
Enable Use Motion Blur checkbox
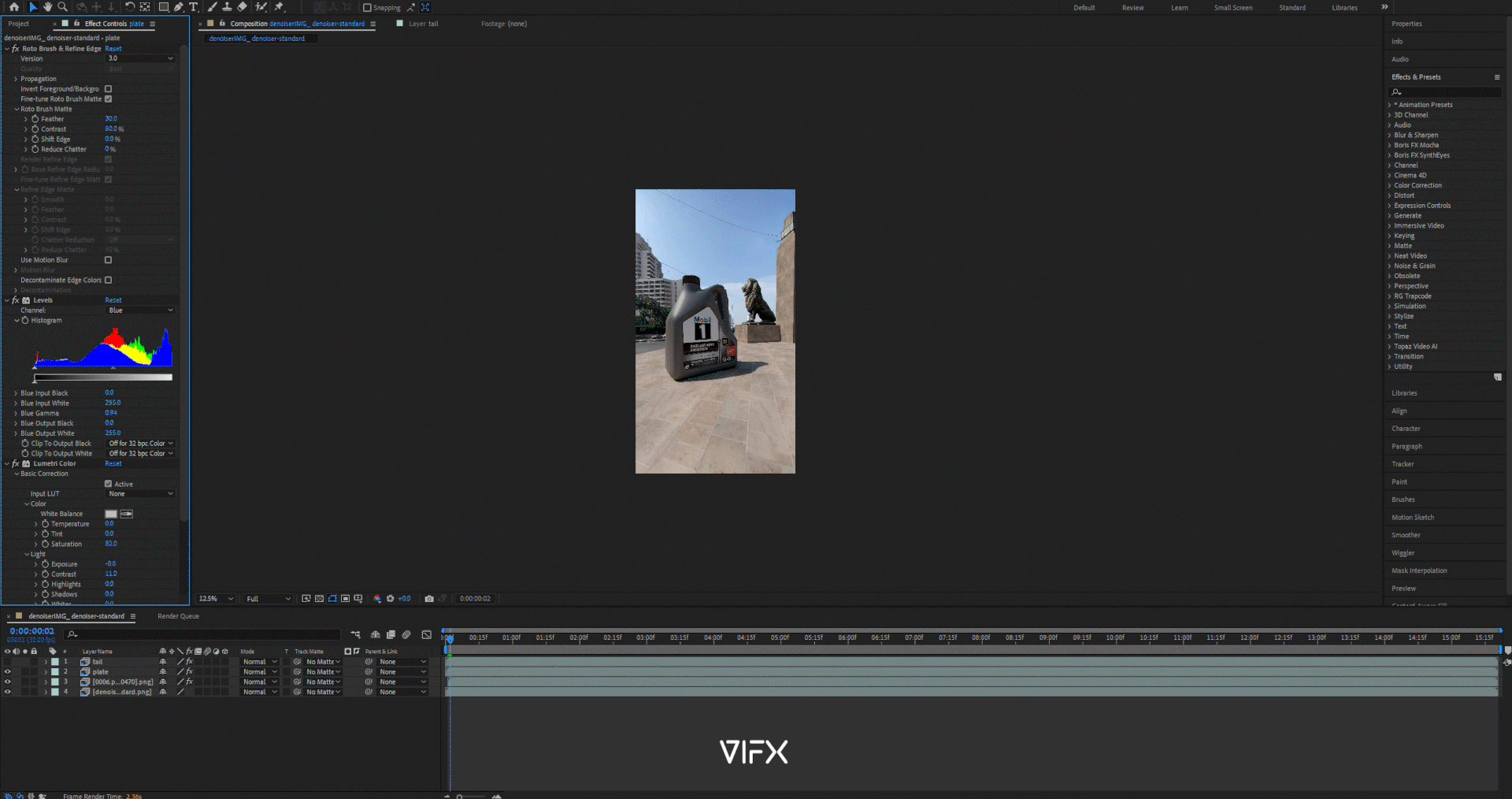tap(109, 260)
